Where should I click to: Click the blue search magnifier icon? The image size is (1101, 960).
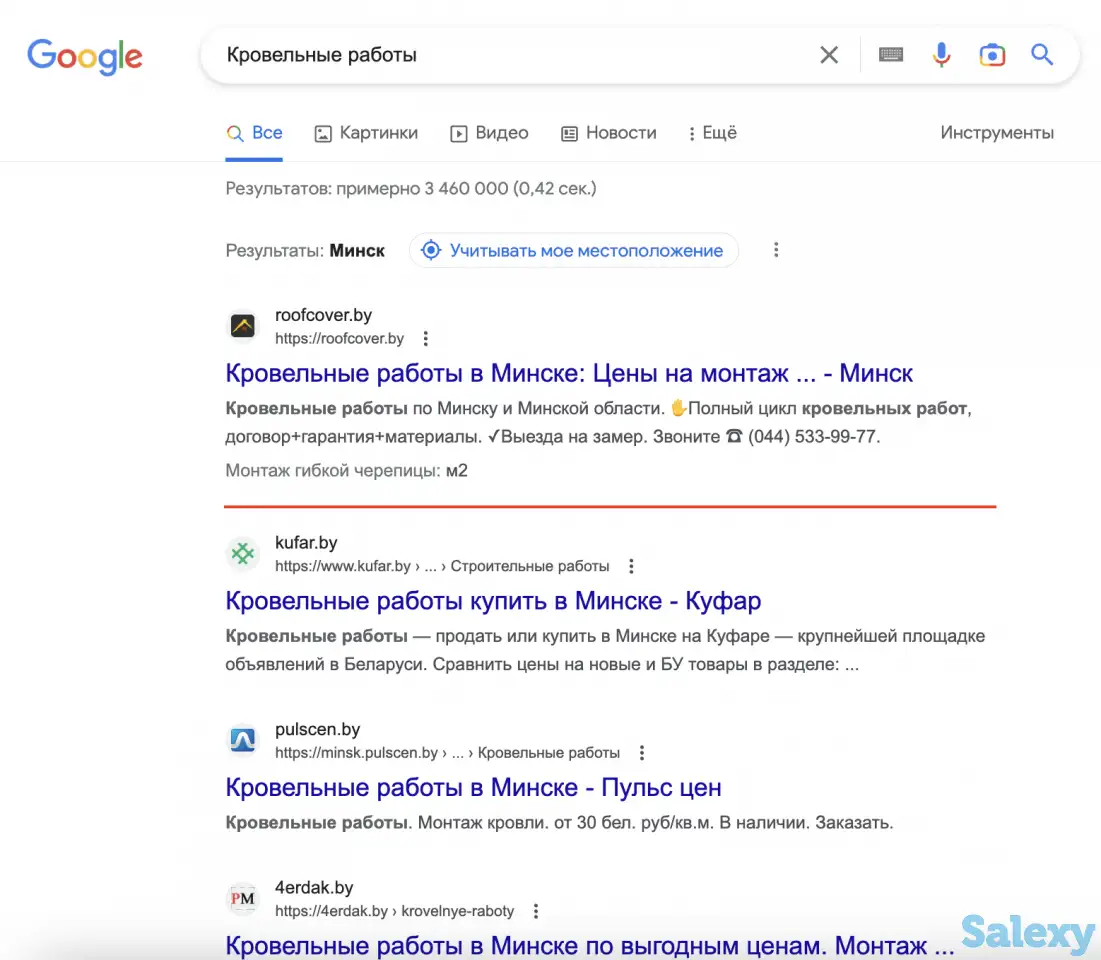(x=1042, y=55)
